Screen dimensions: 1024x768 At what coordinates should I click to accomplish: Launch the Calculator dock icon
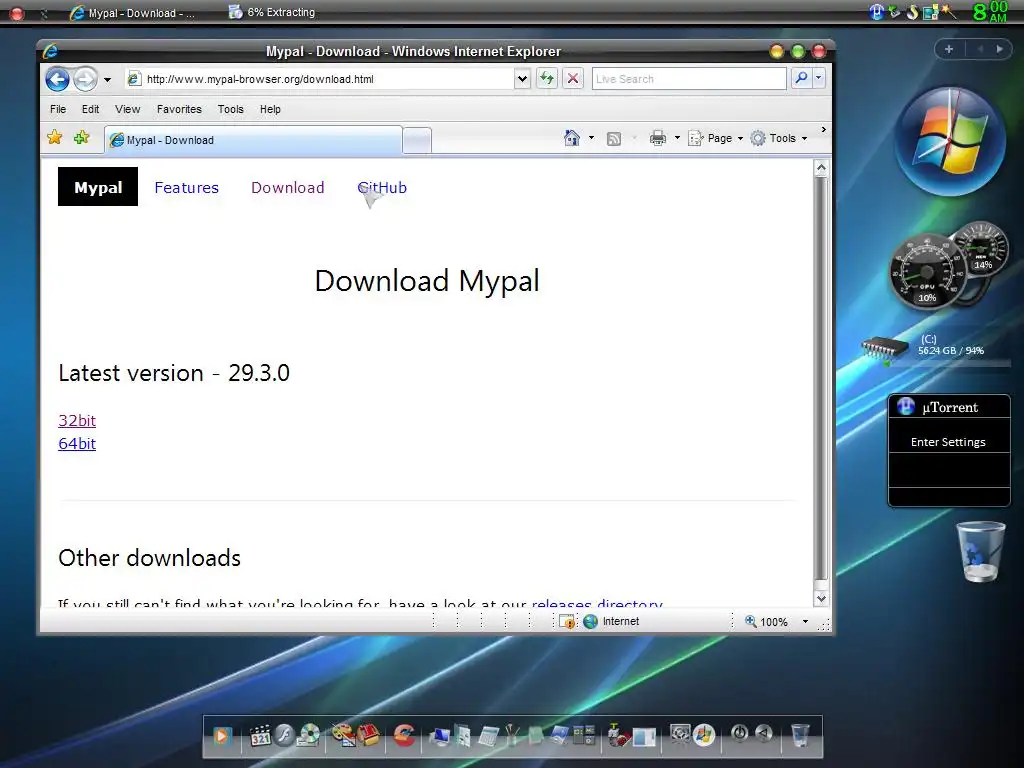pyautogui.click(x=488, y=737)
